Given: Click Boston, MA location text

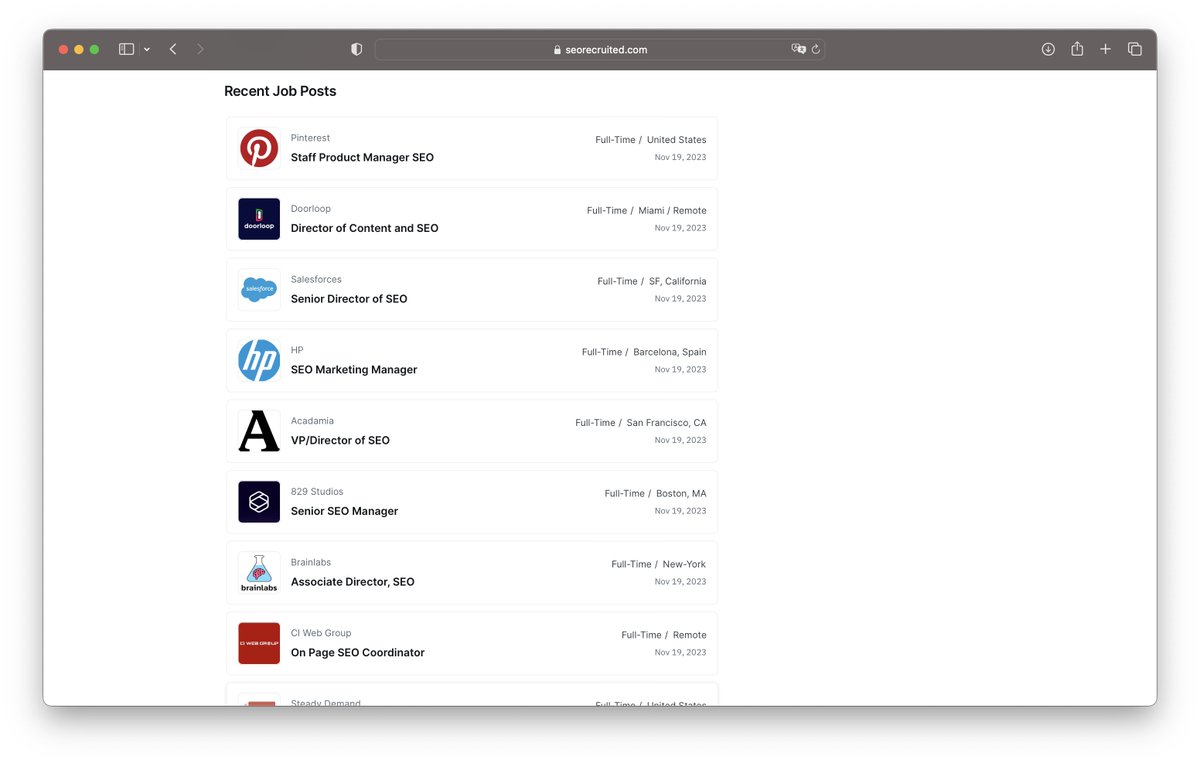Looking at the screenshot, I should coord(681,494).
